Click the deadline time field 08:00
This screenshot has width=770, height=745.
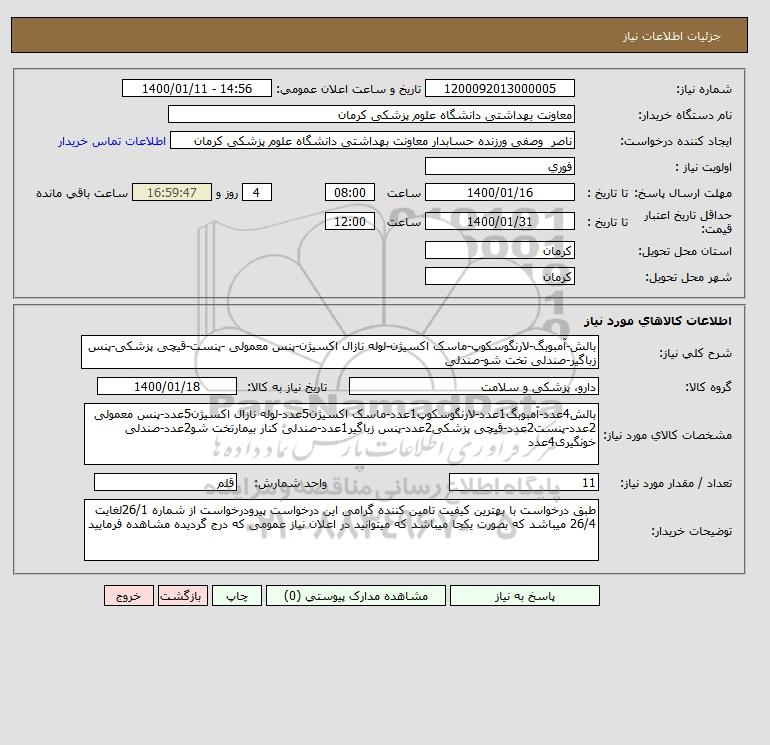350,192
